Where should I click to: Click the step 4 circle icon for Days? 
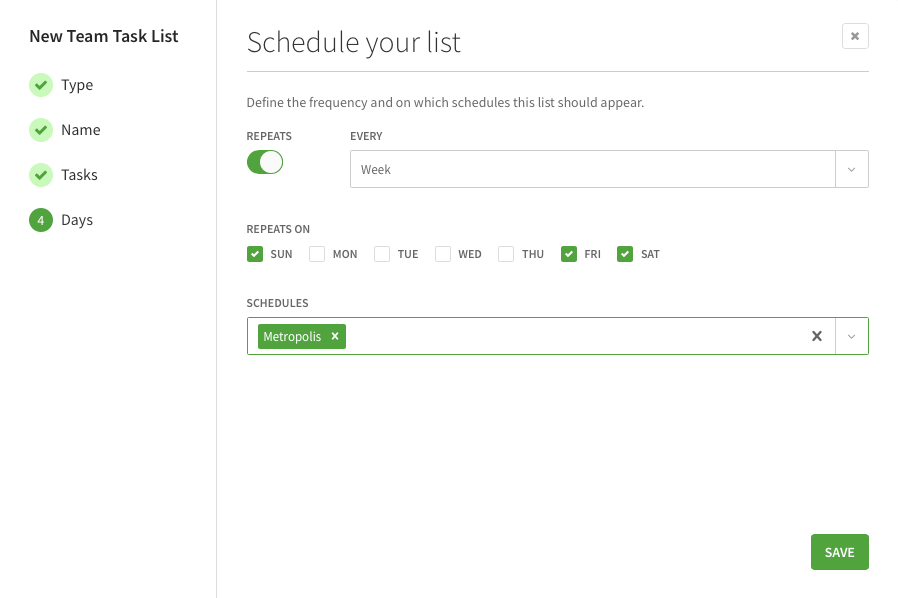pyautogui.click(x=40, y=220)
